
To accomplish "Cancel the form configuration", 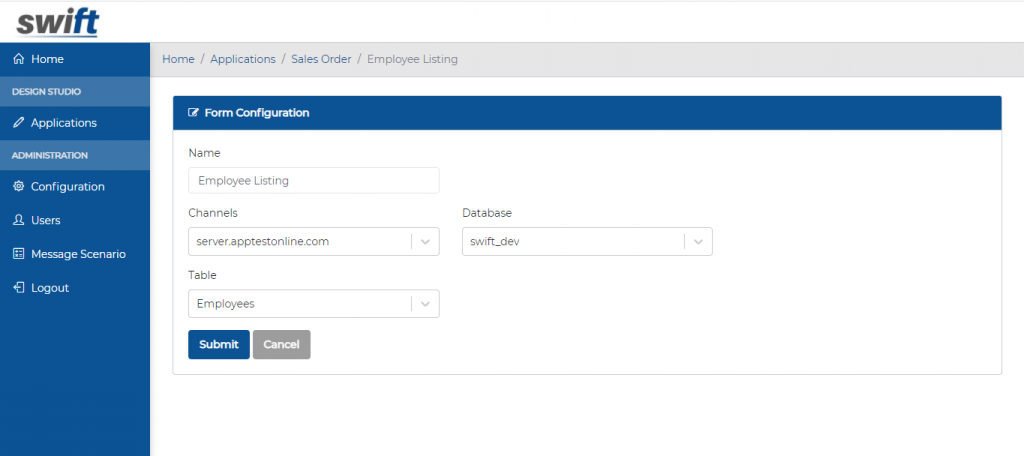I will pyautogui.click(x=281, y=344).
